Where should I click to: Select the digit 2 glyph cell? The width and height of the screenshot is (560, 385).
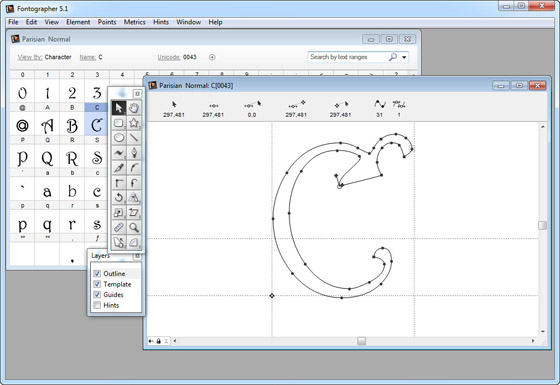(72, 92)
